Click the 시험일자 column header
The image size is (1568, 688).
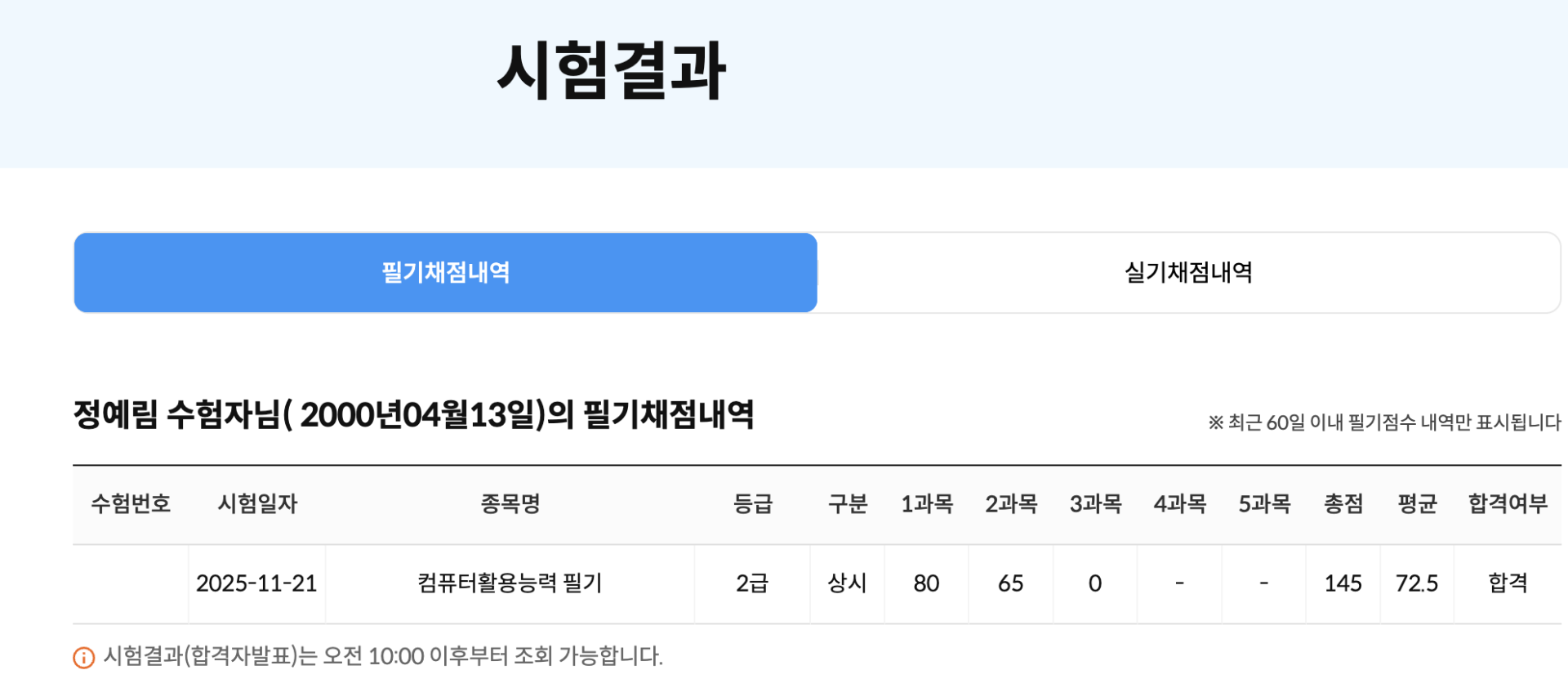(x=257, y=503)
